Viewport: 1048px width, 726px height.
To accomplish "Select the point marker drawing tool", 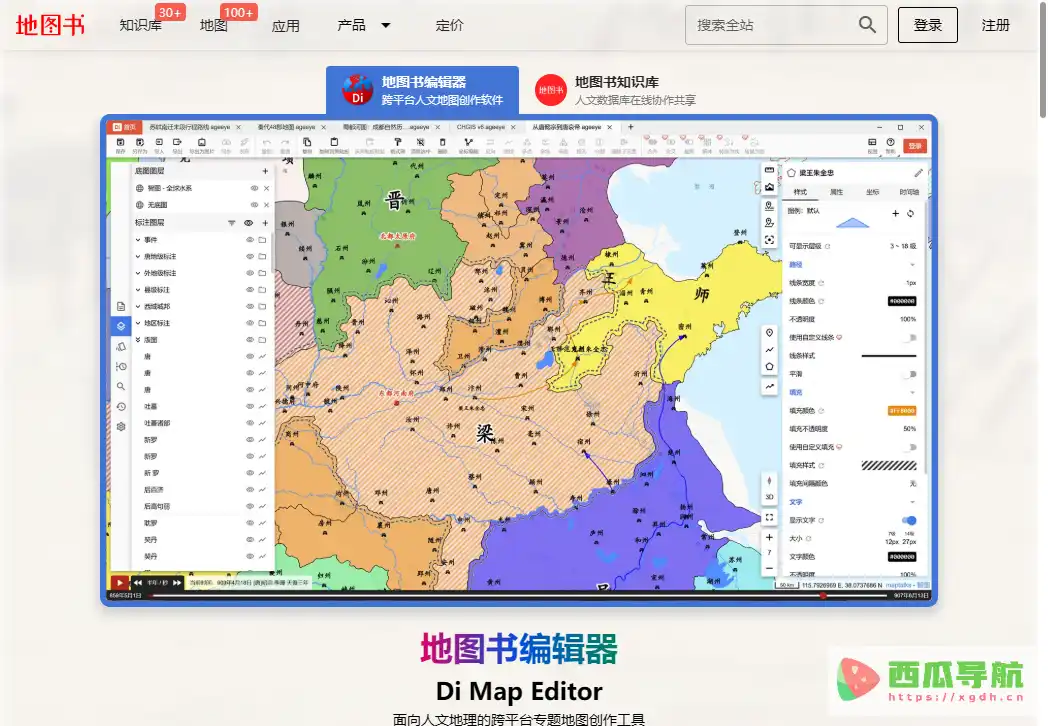I will [x=769, y=333].
